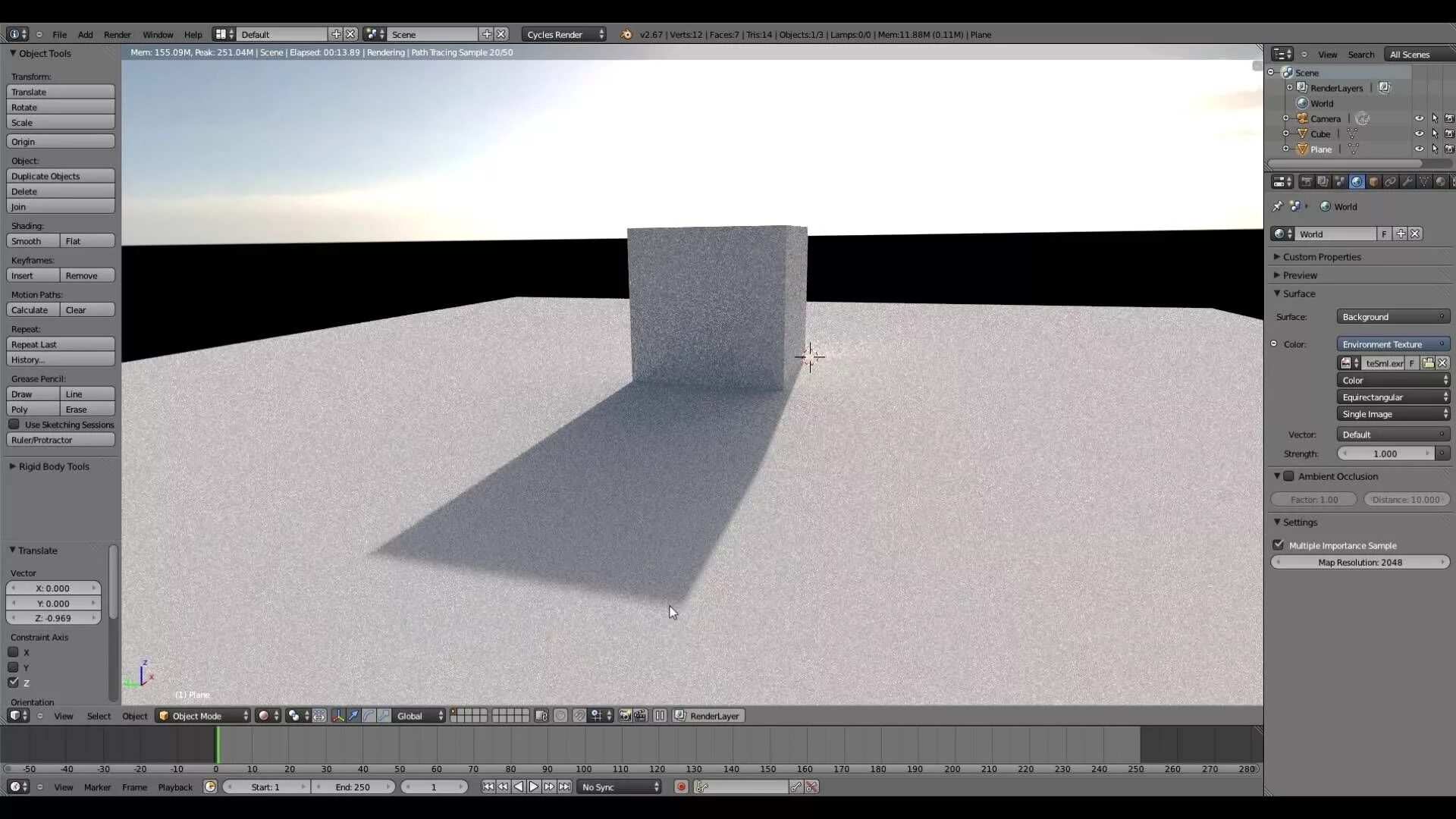Open the Equirectangular projection dropdown
Screen dimensions: 1456x819
[x=1393, y=397]
